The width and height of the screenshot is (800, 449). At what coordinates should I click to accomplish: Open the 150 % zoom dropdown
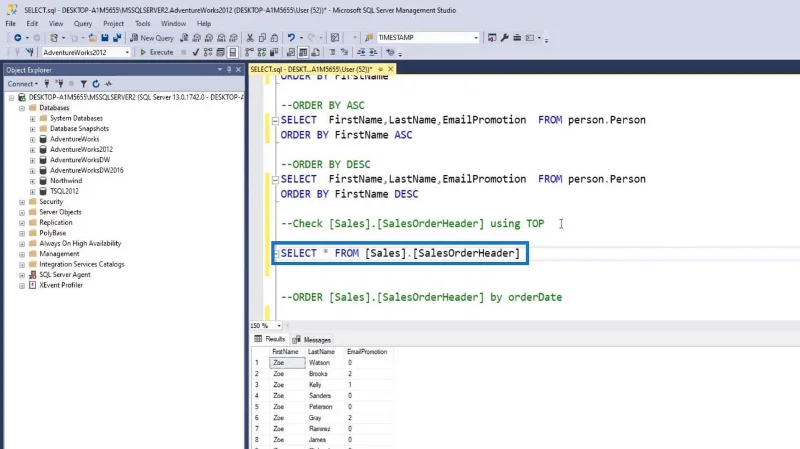click(x=279, y=326)
